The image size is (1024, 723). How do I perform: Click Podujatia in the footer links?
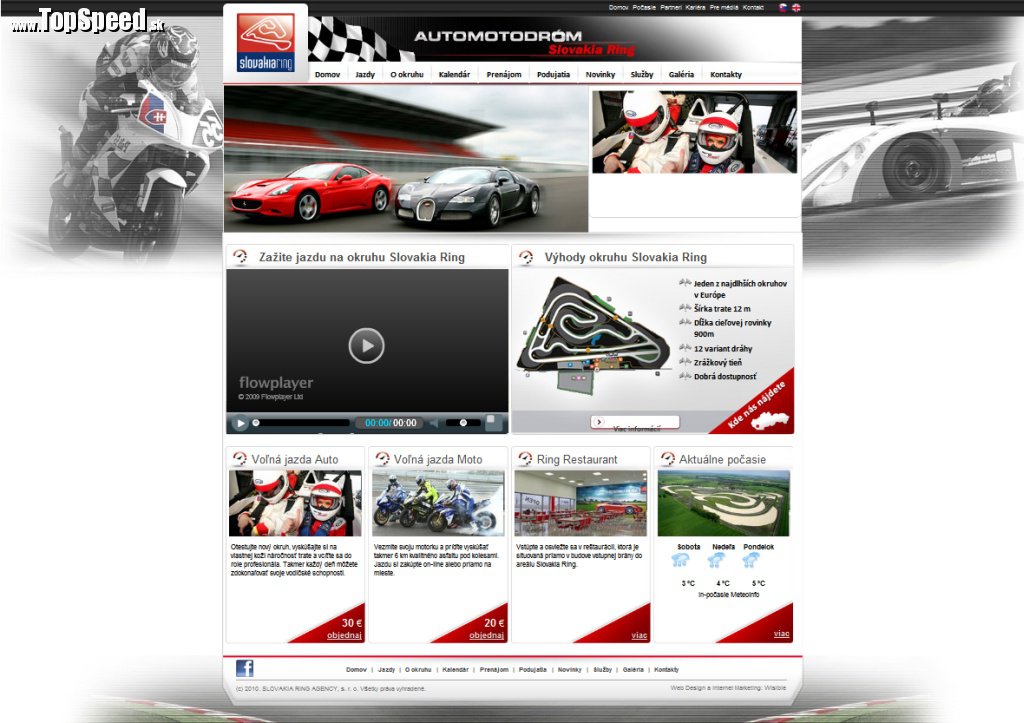[x=533, y=669]
